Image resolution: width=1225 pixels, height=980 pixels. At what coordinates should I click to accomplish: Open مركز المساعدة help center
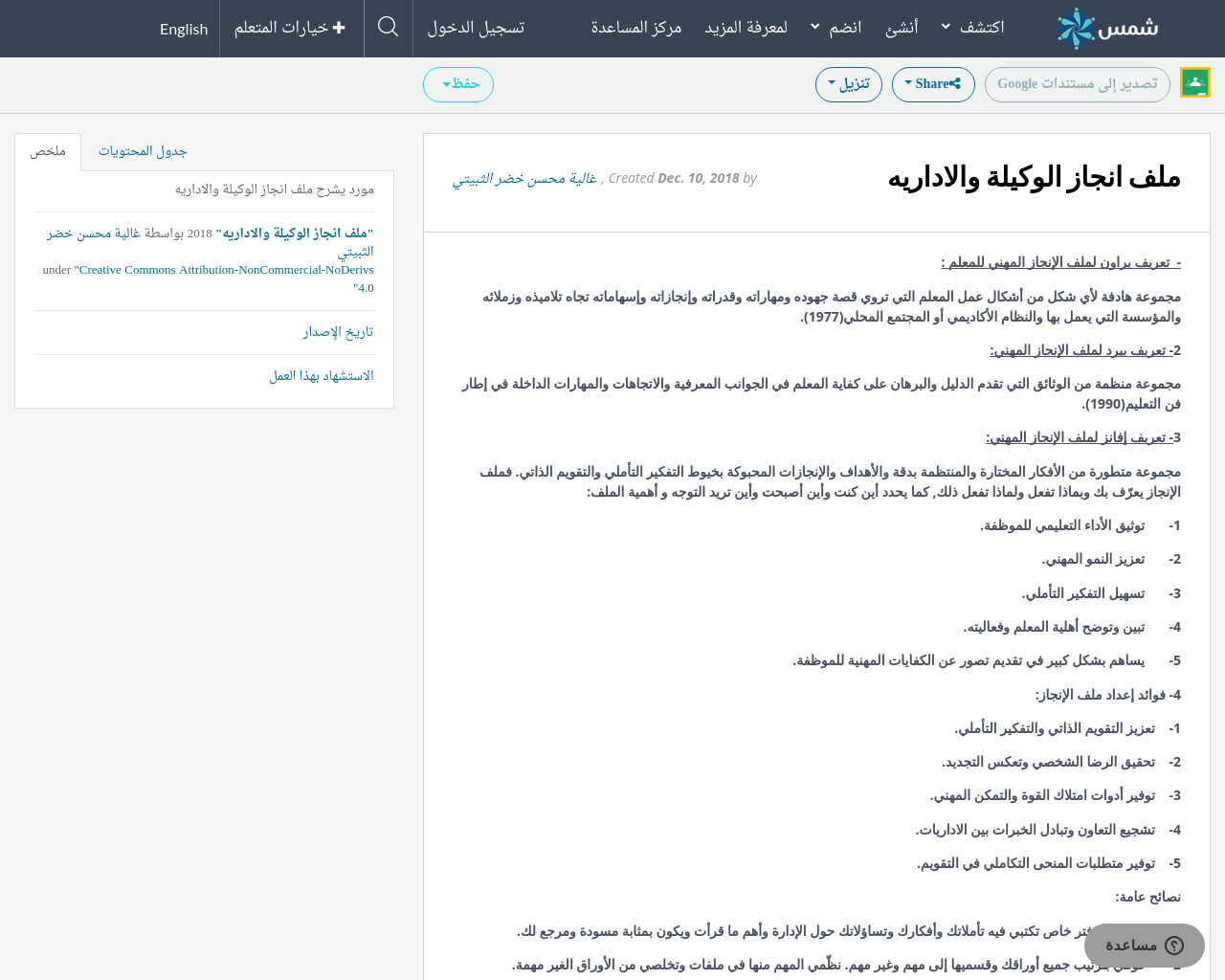tap(635, 27)
